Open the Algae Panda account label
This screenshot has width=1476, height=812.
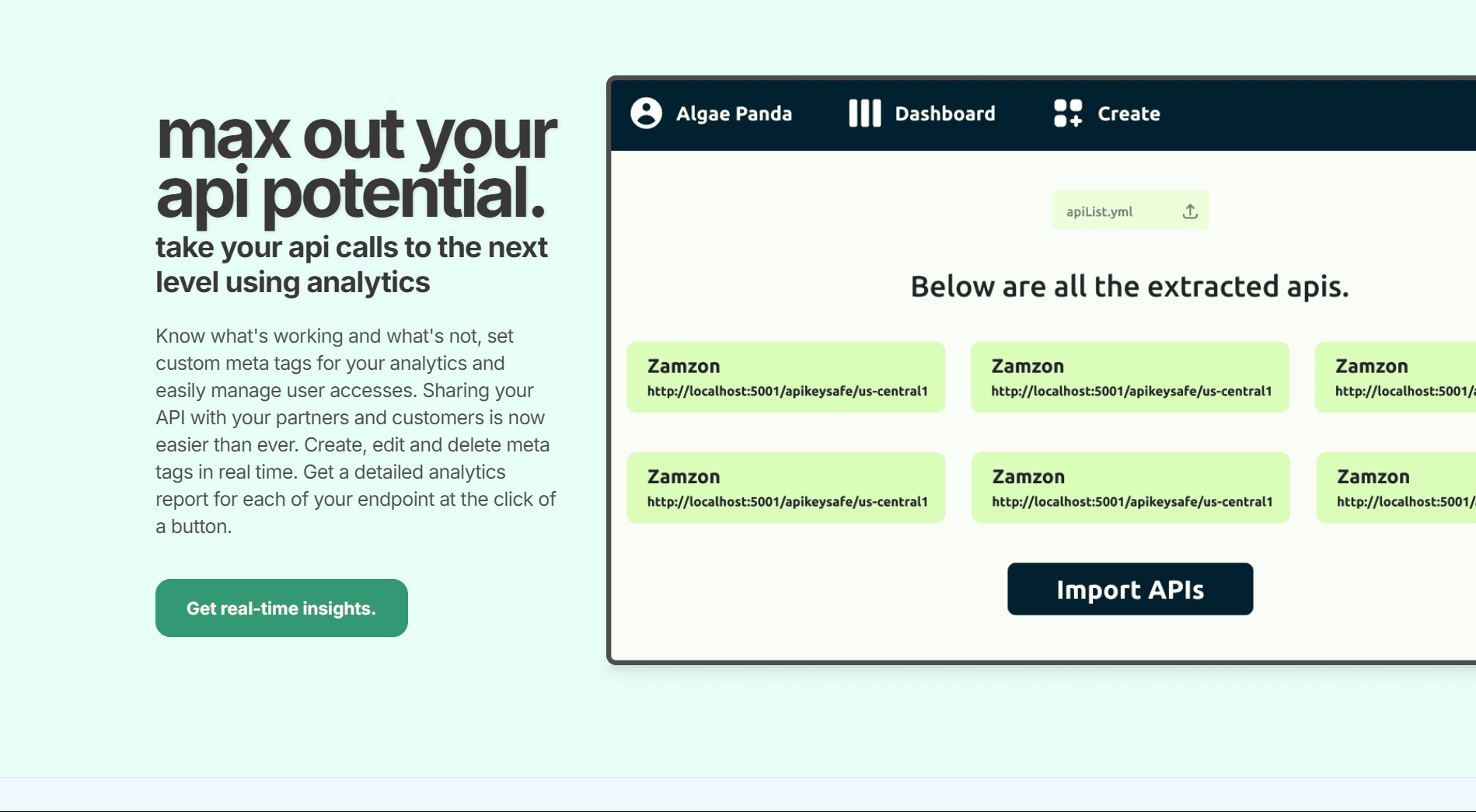[734, 113]
